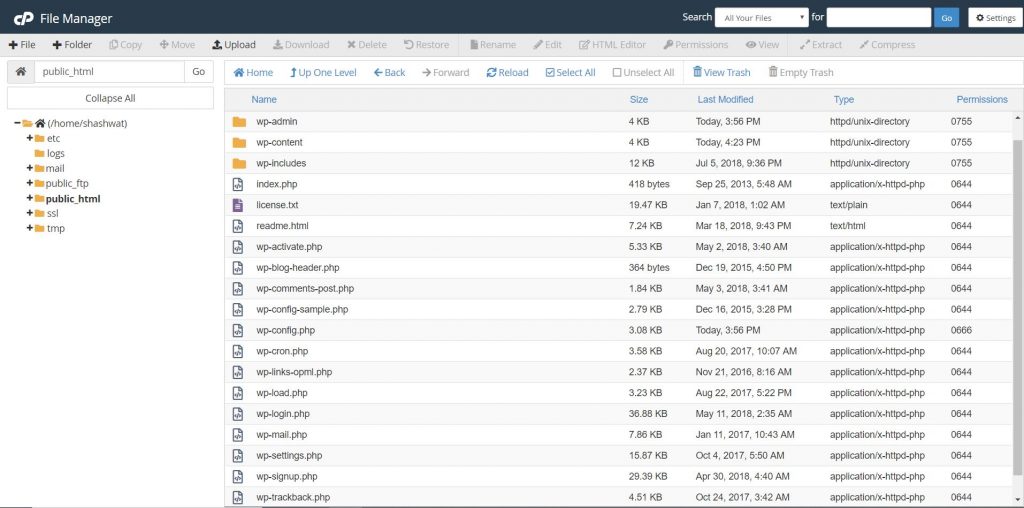Collapse the /home/shashwat root node

(x=18, y=123)
